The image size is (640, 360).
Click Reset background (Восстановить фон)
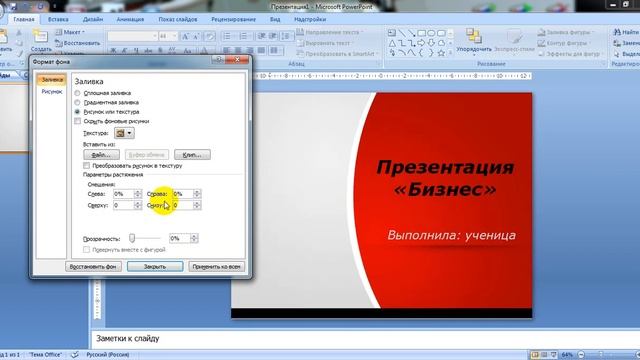(93, 267)
